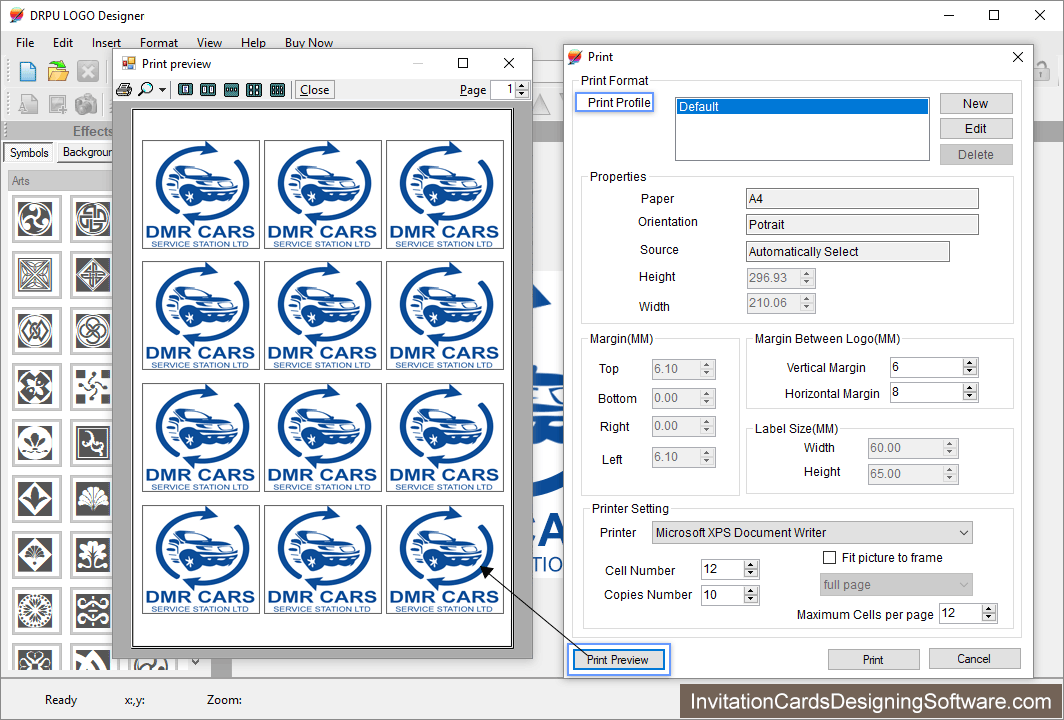Click the Vertical Margin input field
Screen dimensions: 1064x720
pos(926,367)
